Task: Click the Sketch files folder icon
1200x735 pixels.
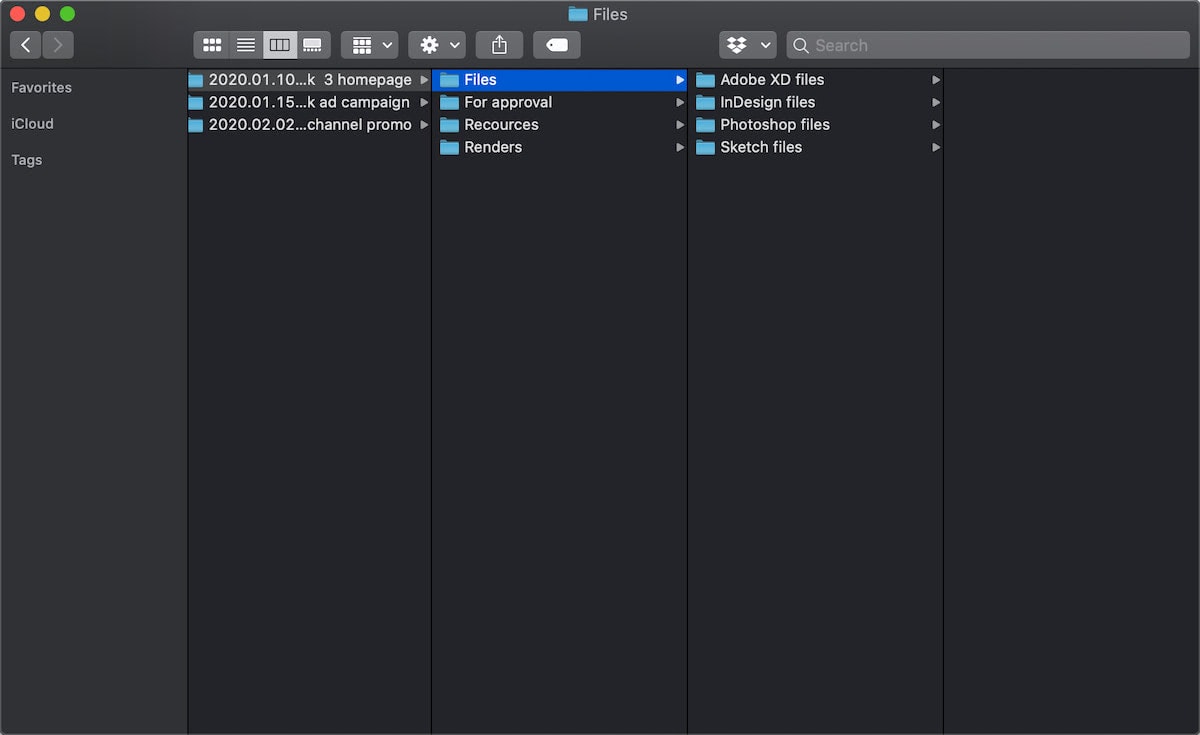Action: tap(705, 147)
